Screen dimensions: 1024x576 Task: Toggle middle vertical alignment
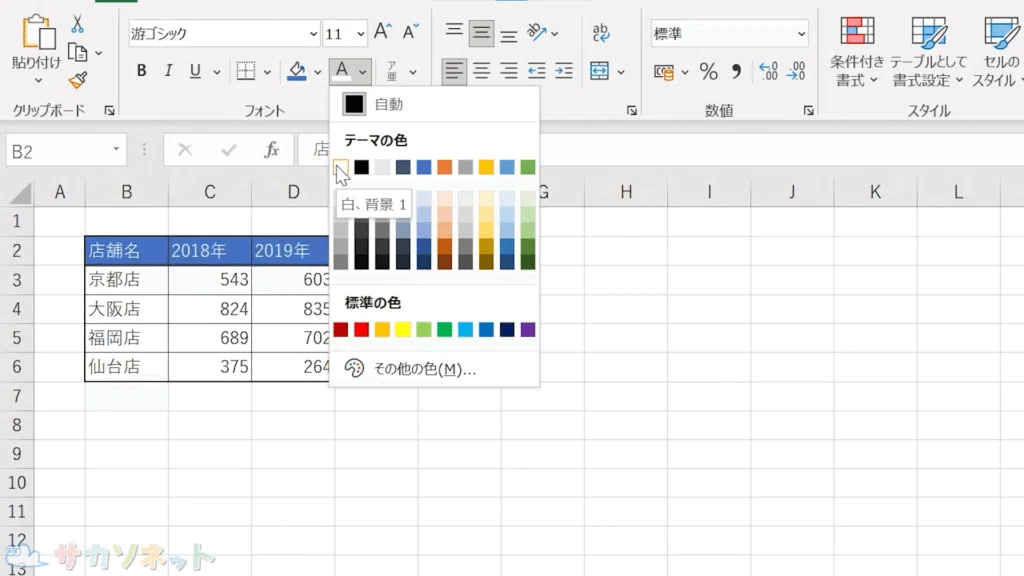tap(481, 33)
